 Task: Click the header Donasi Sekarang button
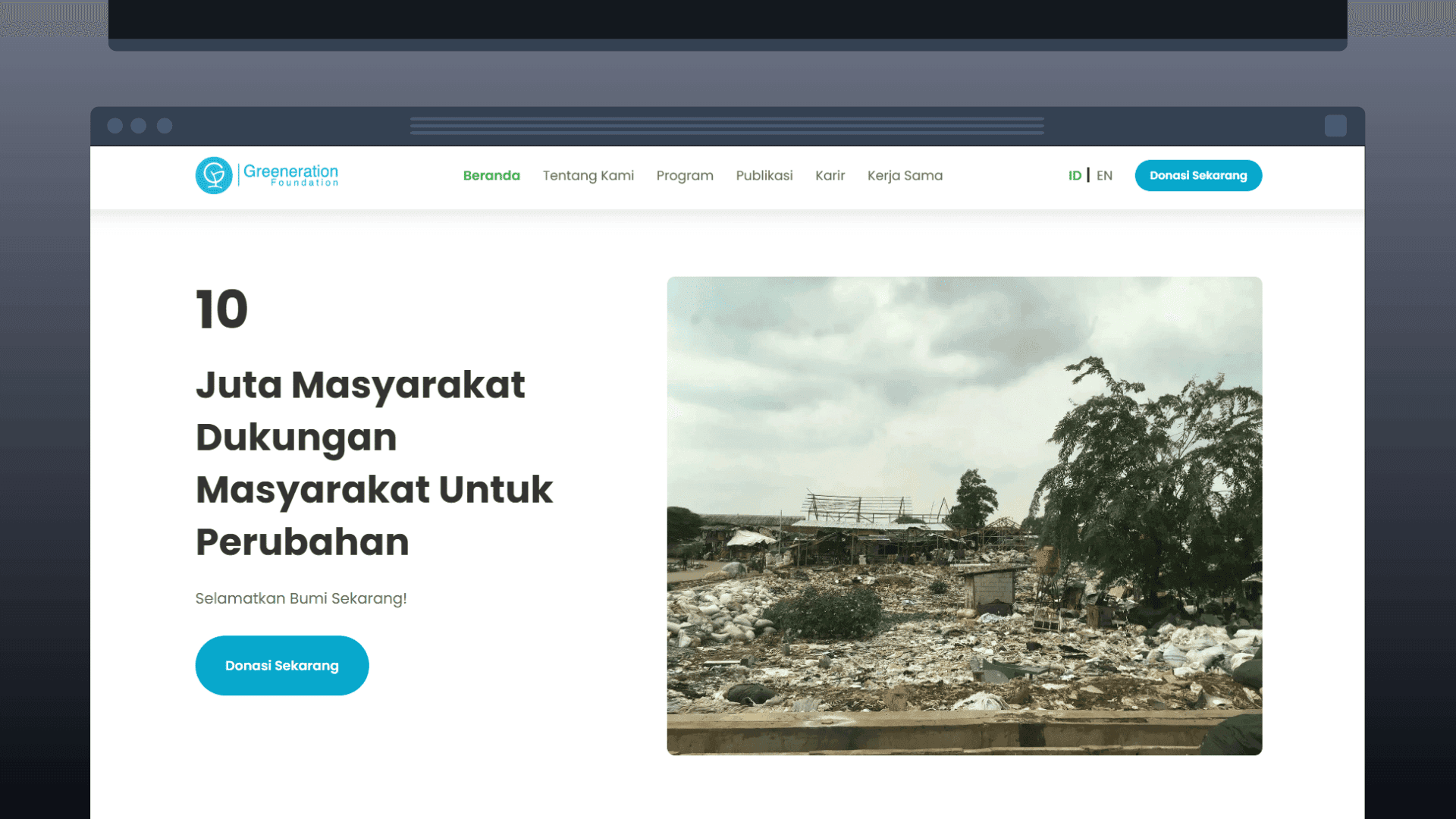(1198, 175)
